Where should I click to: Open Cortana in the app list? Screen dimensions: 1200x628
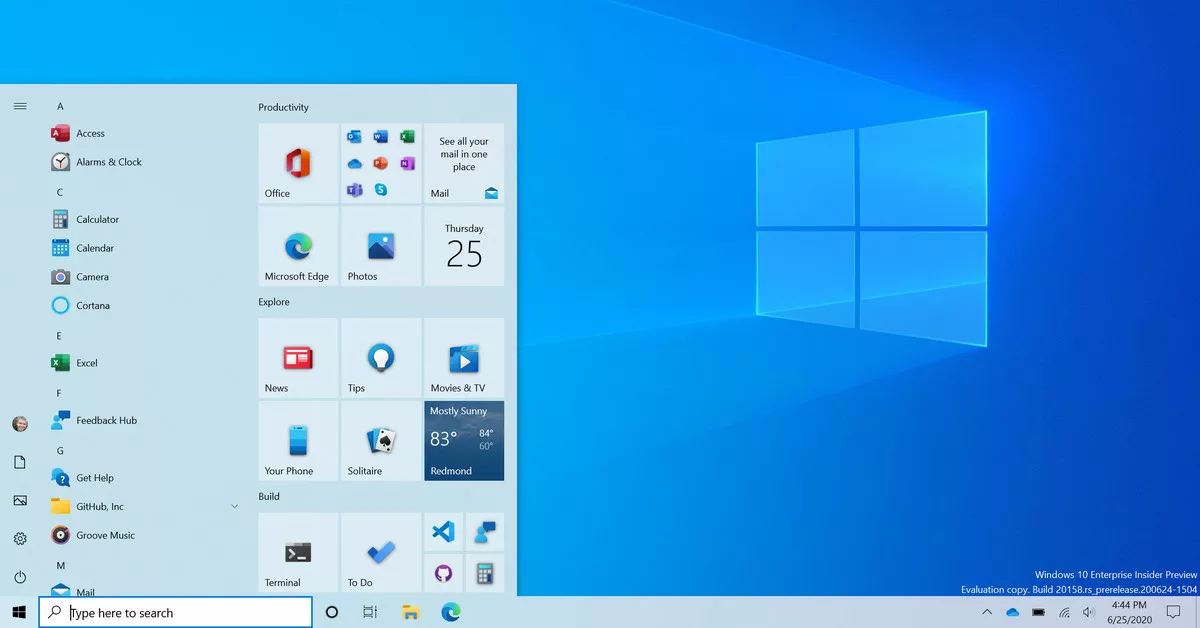pyautogui.click(x=145, y=305)
